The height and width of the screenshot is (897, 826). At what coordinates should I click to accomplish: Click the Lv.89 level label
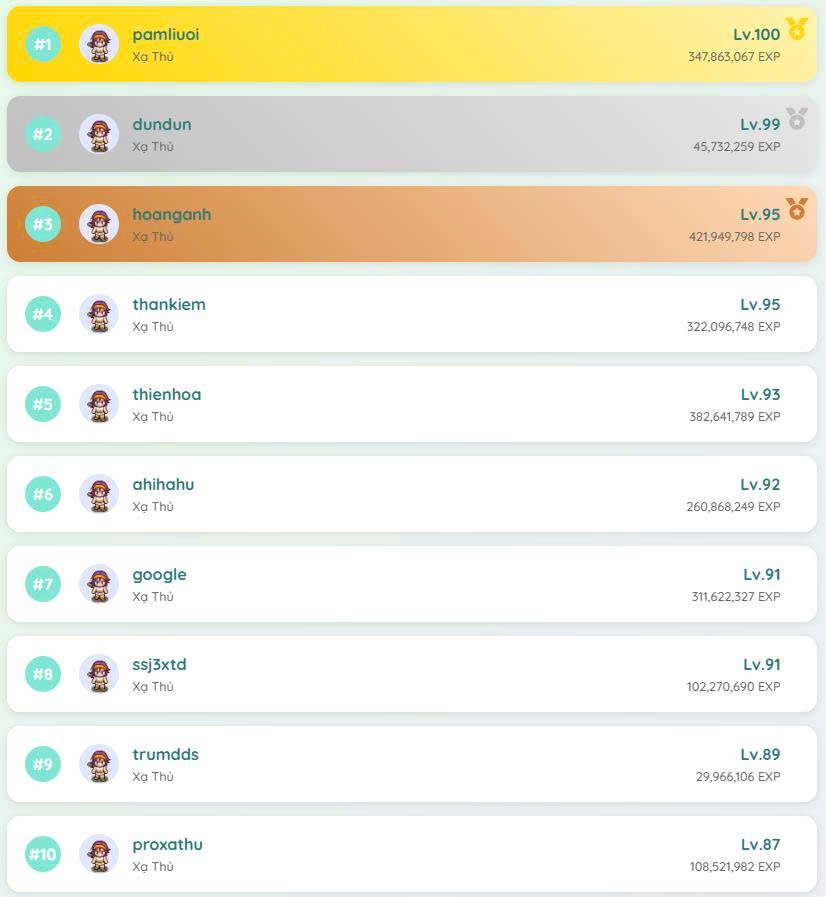[760, 754]
